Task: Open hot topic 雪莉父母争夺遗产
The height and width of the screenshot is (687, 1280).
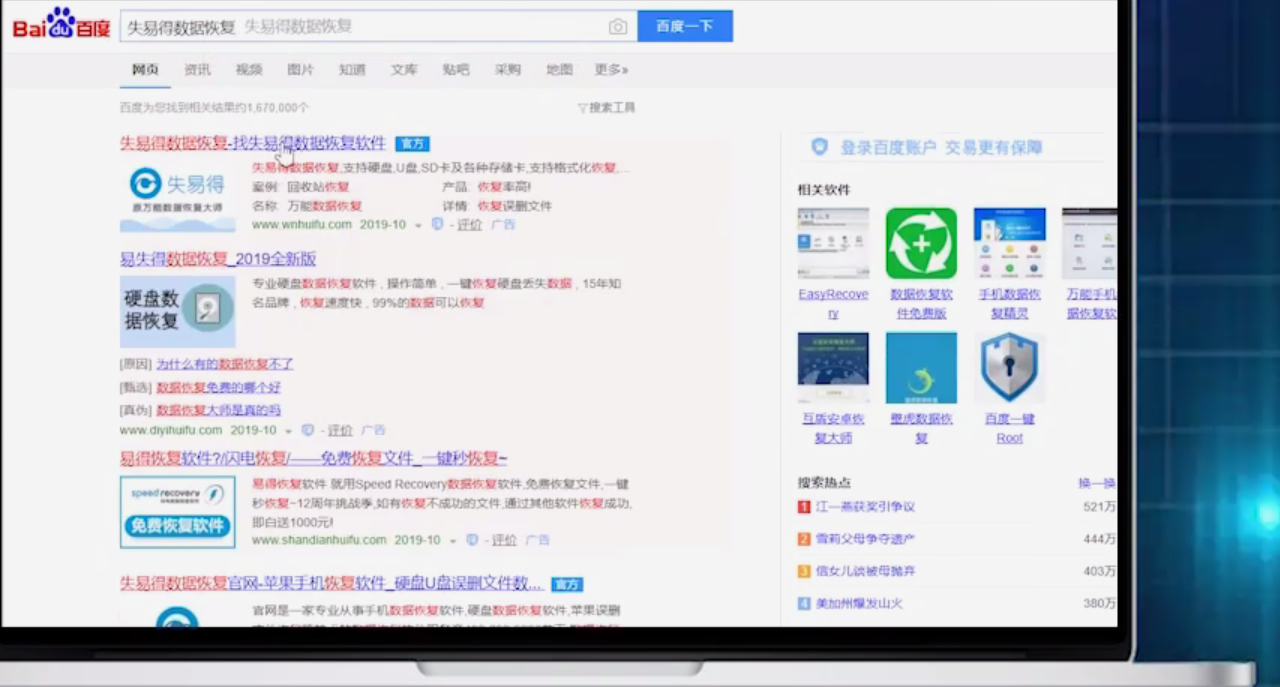Action: tap(865, 539)
